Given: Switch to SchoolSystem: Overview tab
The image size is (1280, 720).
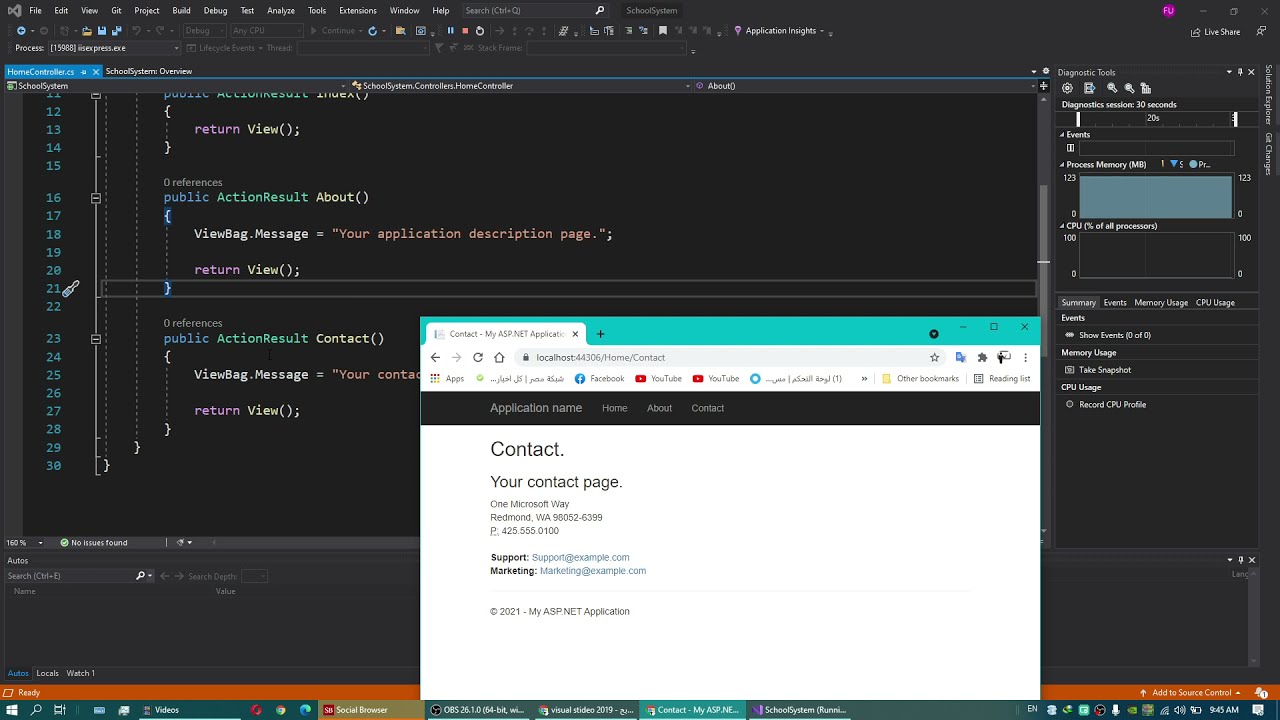Looking at the screenshot, I should click(x=148, y=71).
